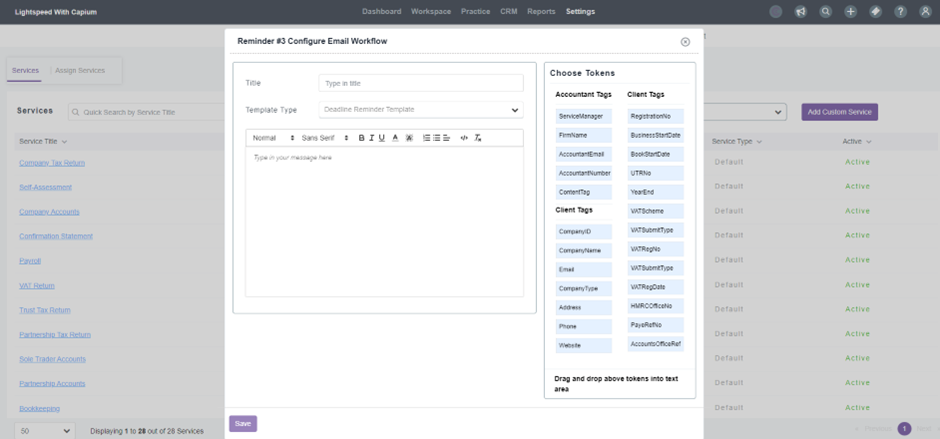This screenshot has height=439, width=940.
Task: Open the Reports menu
Action: (541, 11)
